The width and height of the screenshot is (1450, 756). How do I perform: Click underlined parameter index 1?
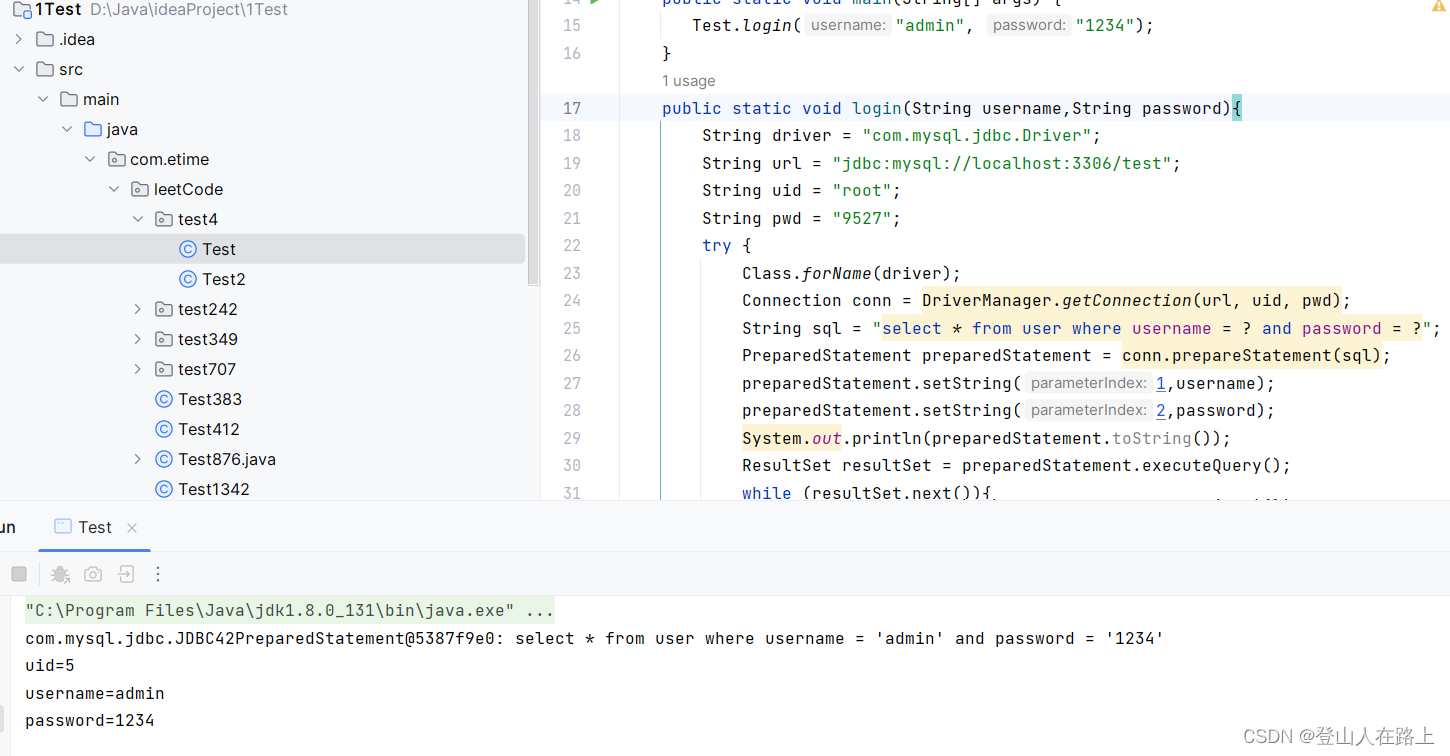click(1161, 383)
